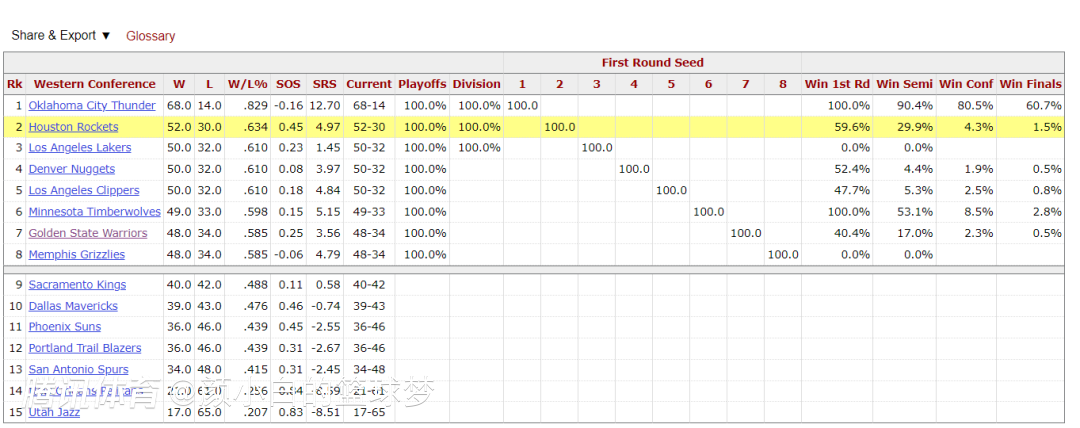Sort by Current column header

[x=369, y=84]
